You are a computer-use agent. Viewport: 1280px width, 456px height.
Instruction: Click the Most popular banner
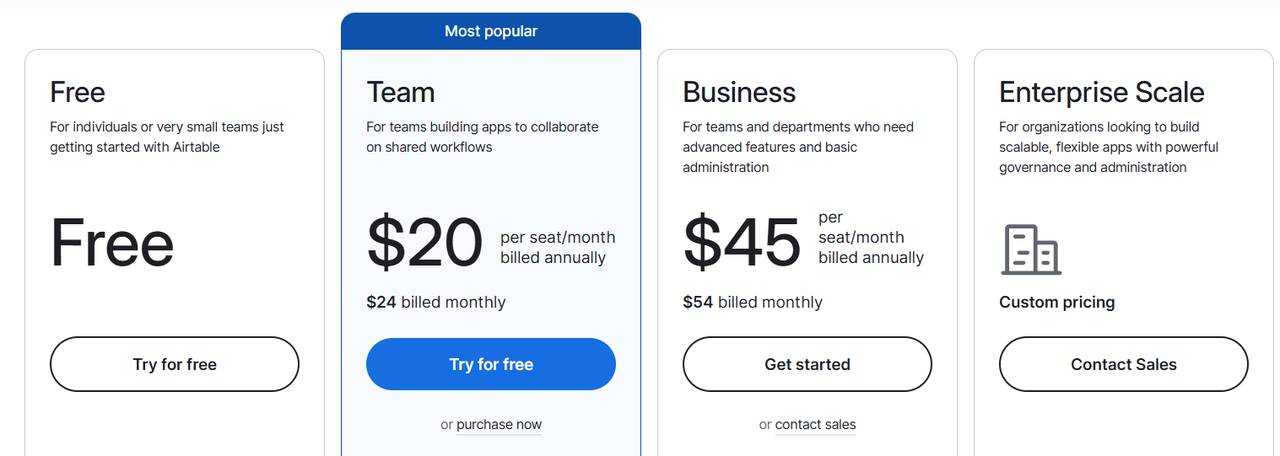pos(491,31)
